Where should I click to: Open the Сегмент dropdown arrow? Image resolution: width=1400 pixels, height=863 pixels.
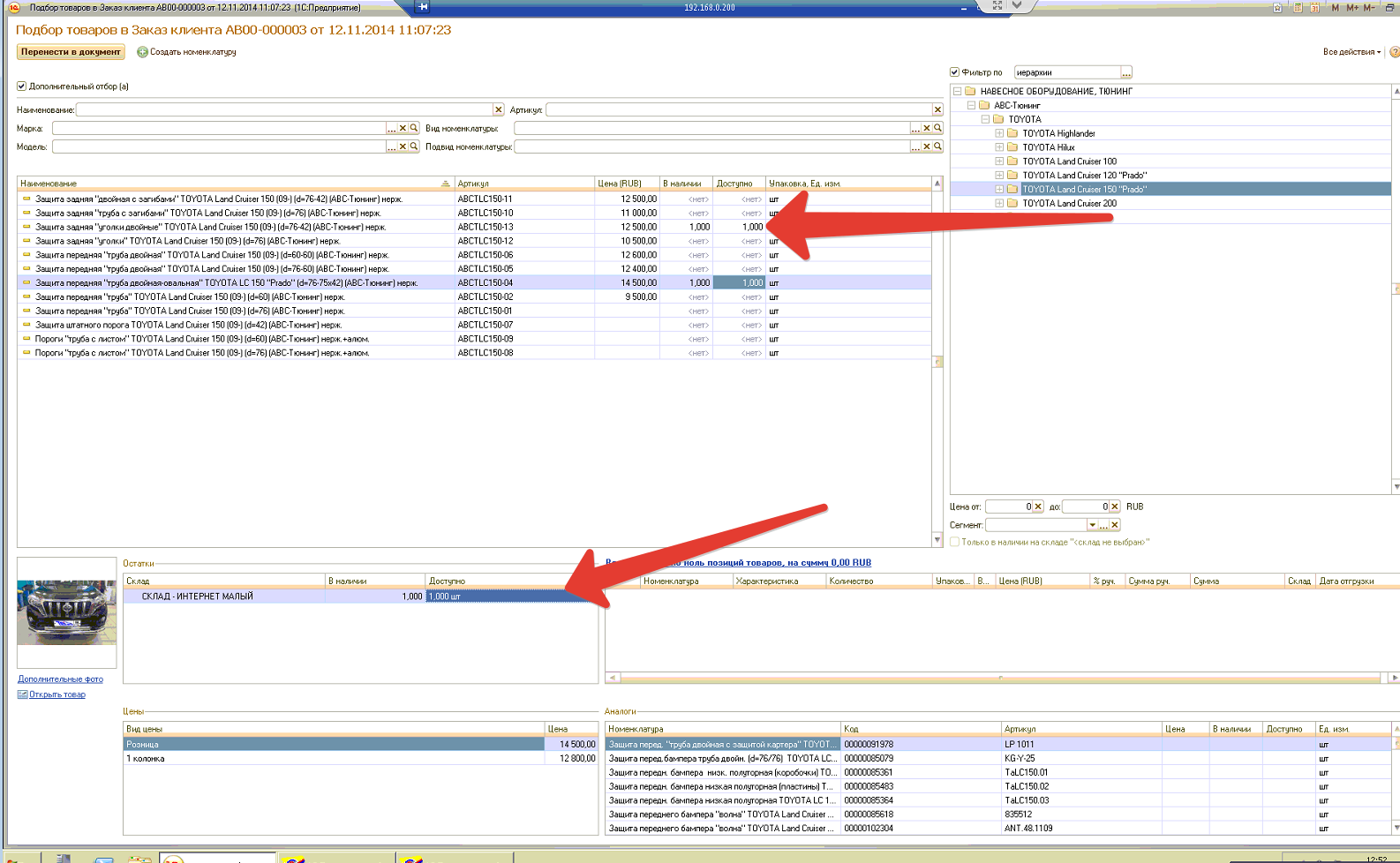point(1092,525)
